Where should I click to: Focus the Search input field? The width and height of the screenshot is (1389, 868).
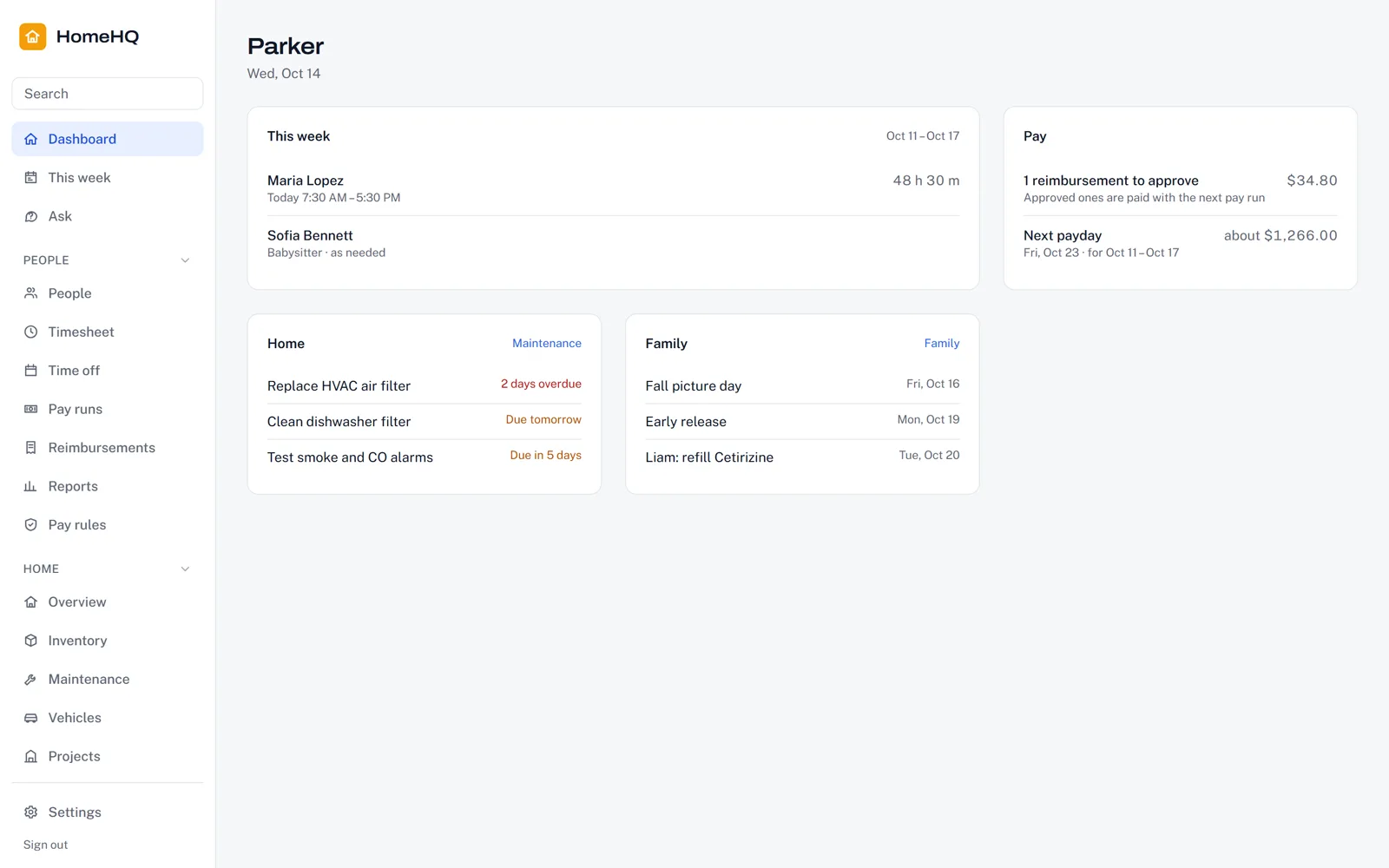(x=108, y=94)
